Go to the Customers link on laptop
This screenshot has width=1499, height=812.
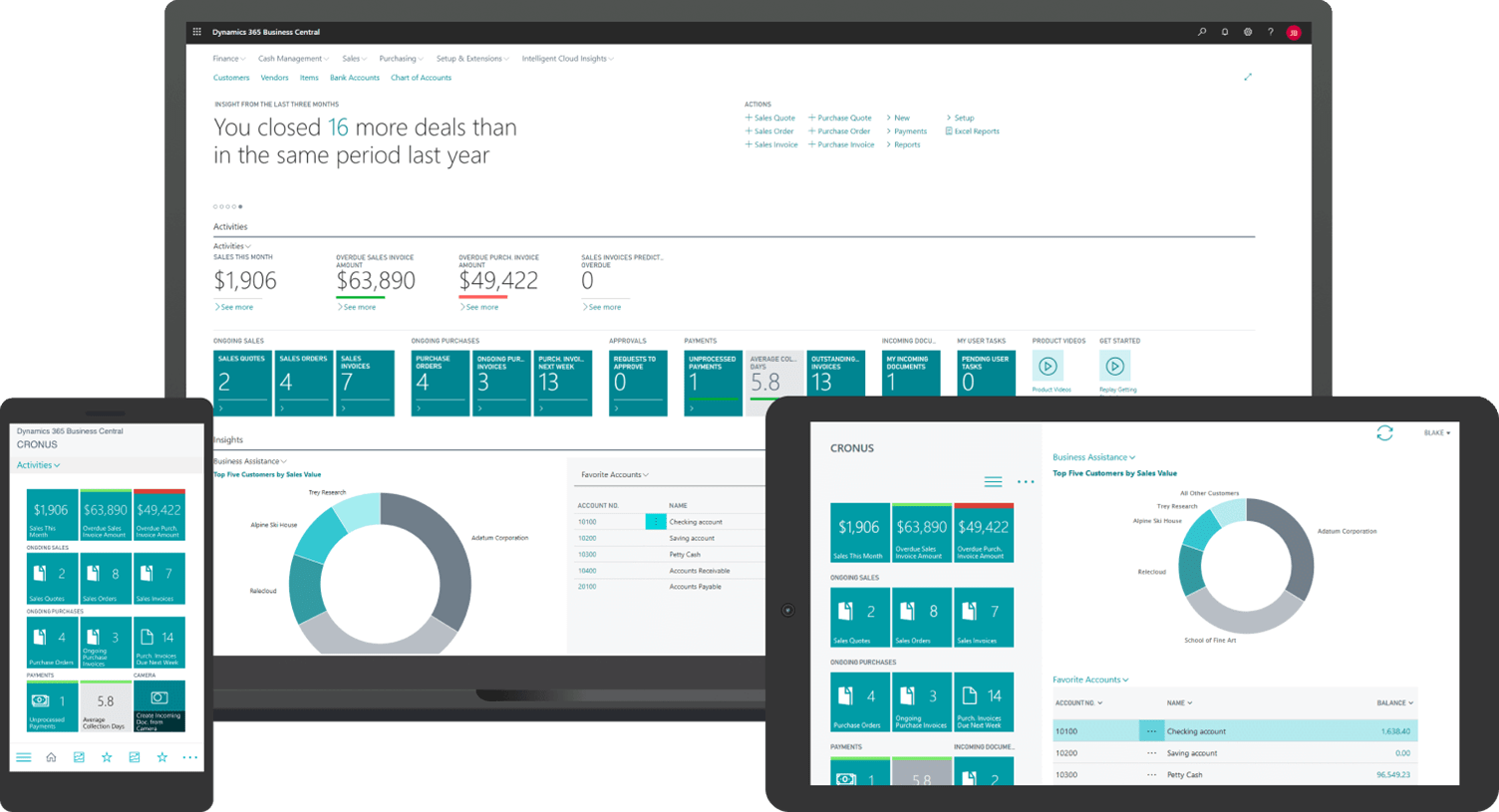pos(231,78)
